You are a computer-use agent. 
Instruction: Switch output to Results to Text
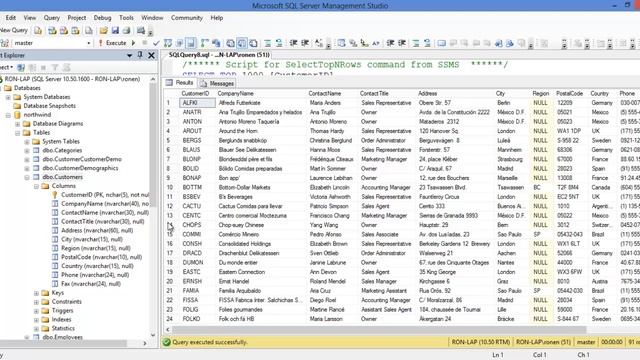231,43
